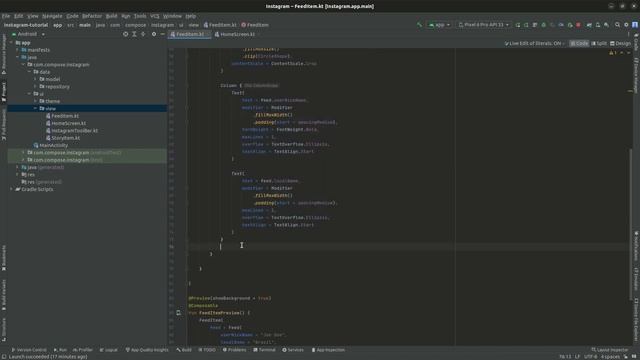Expand the theme package node
This screenshot has width=640, height=360.
(x=36, y=101)
